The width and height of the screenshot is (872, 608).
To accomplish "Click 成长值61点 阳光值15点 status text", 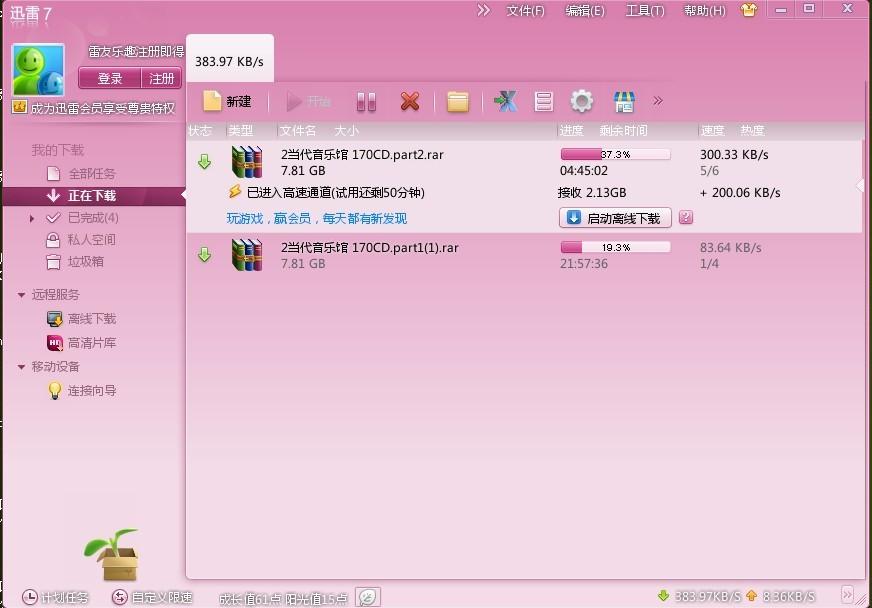I will (283, 599).
